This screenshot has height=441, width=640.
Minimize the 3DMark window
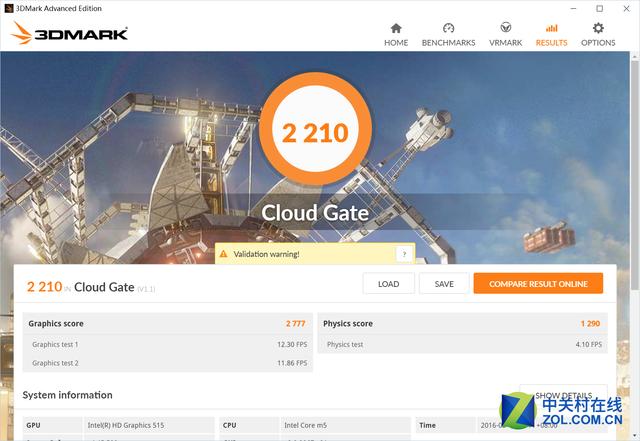click(573, 8)
